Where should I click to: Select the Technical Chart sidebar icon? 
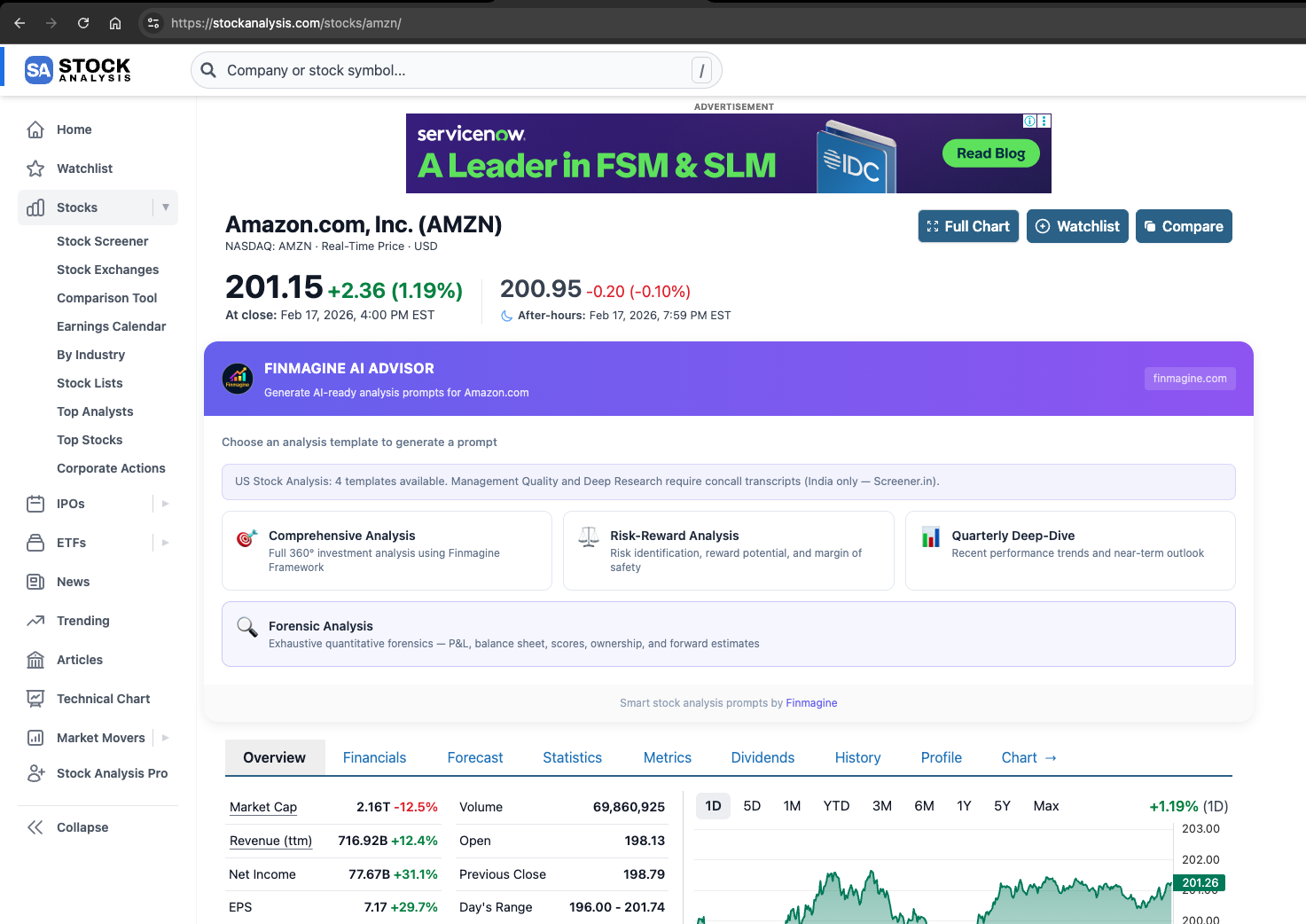click(x=36, y=699)
